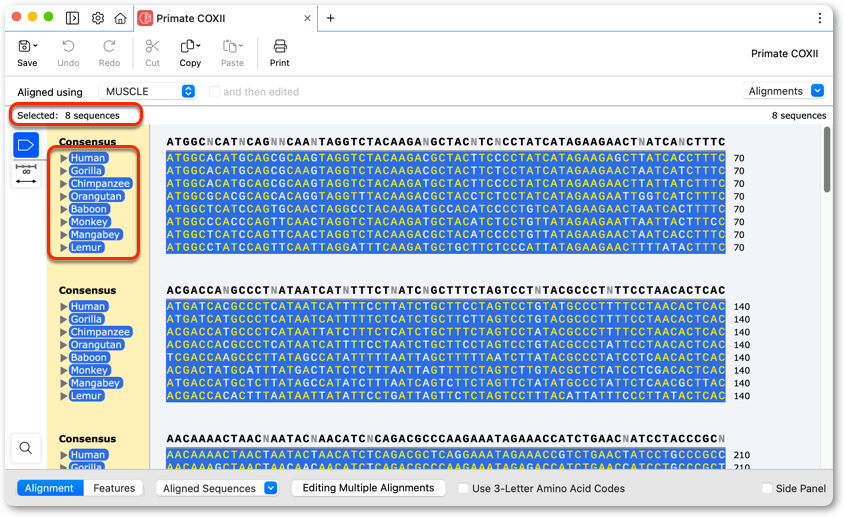Toggle the sidebar panel icon
Screen dimensions: 844x517
tap(72, 18)
